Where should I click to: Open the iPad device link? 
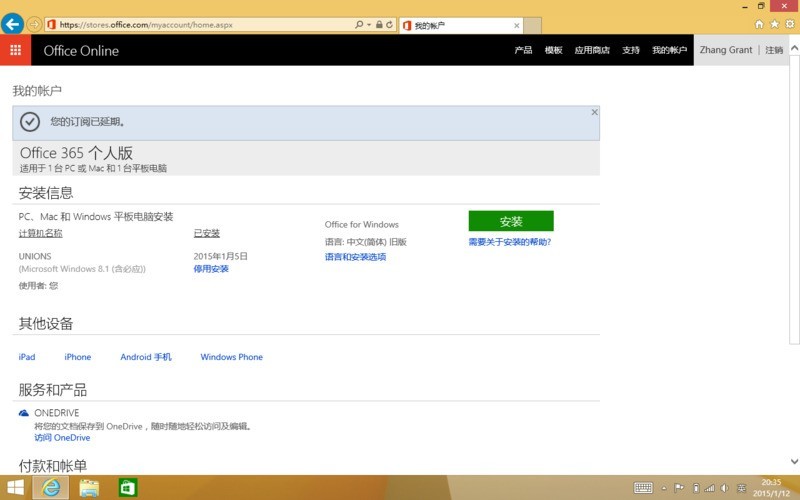pos(27,357)
